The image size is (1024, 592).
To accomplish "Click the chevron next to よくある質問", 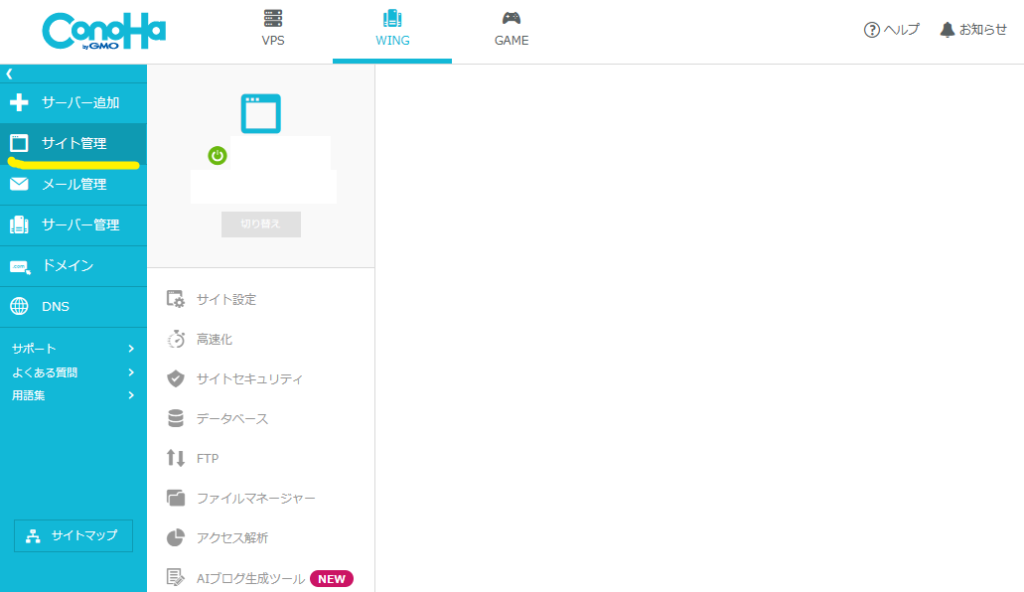I will coord(131,372).
